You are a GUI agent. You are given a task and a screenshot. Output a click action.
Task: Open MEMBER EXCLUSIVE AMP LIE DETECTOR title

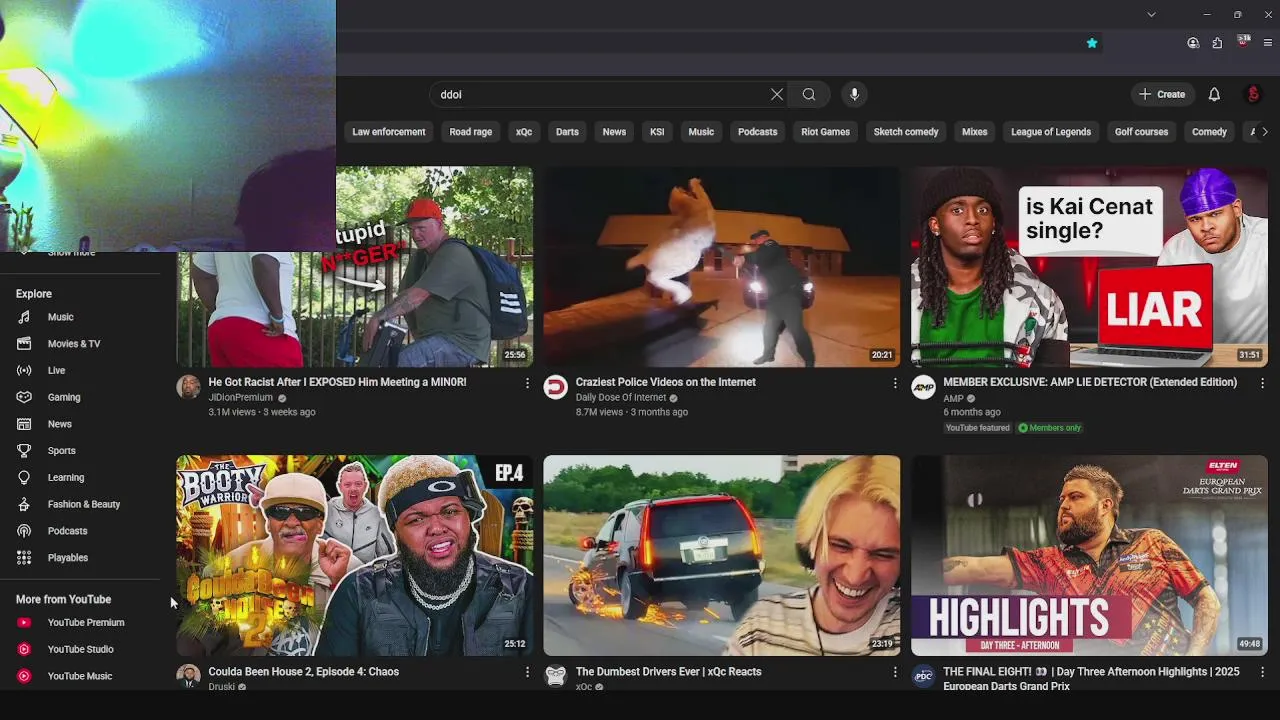(1090, 382)
